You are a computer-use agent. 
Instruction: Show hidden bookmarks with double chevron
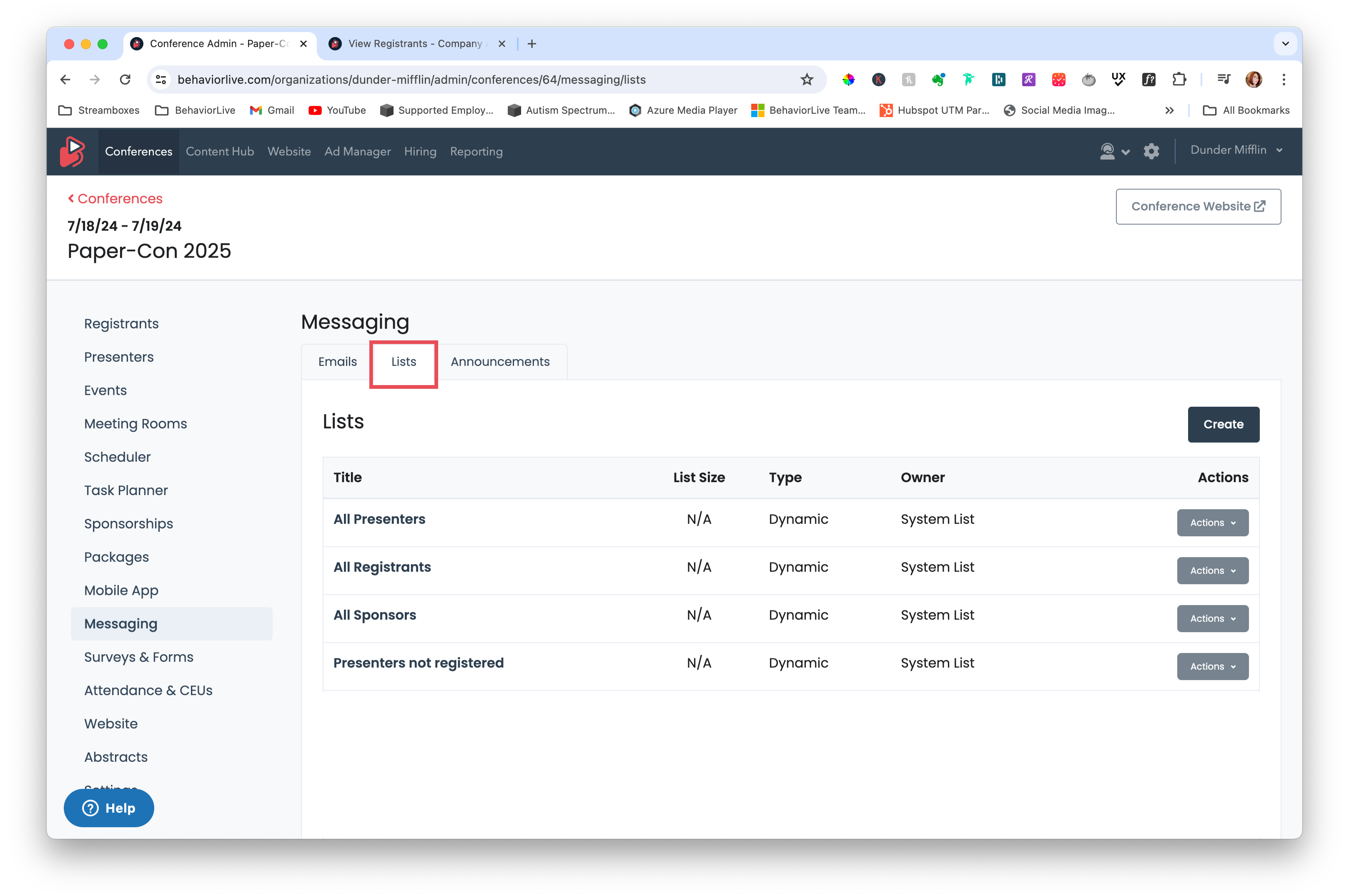pyautogui.click(x=1169, y=110)
